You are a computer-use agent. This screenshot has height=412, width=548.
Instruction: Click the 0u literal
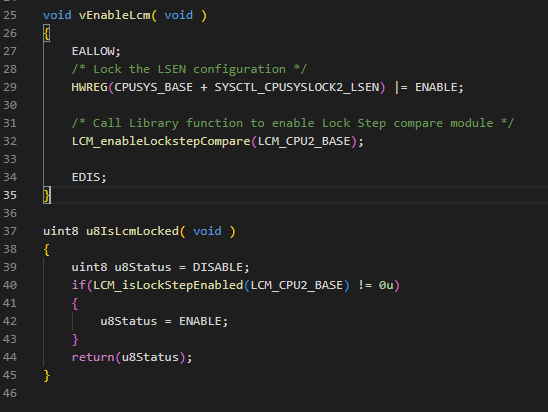point(386,285)
